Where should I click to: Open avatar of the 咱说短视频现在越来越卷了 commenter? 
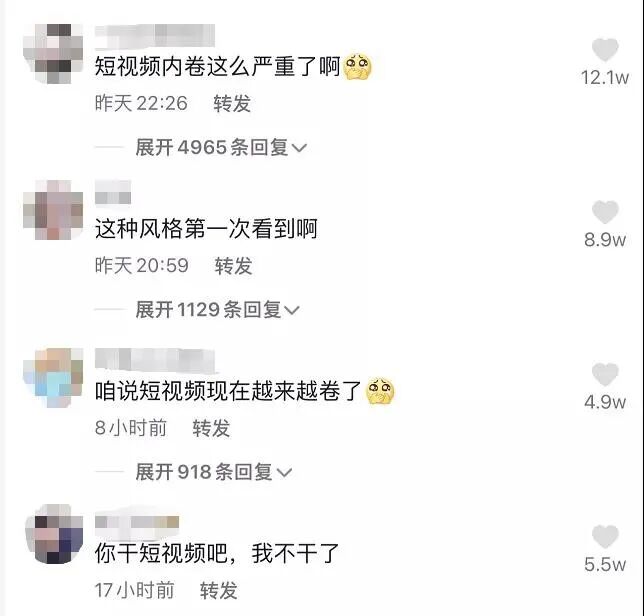tap(53, 378)
